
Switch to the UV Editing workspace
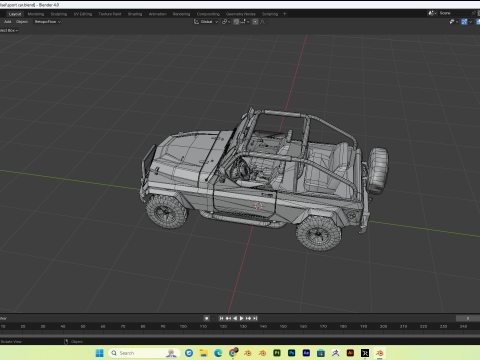coord(83,14)
